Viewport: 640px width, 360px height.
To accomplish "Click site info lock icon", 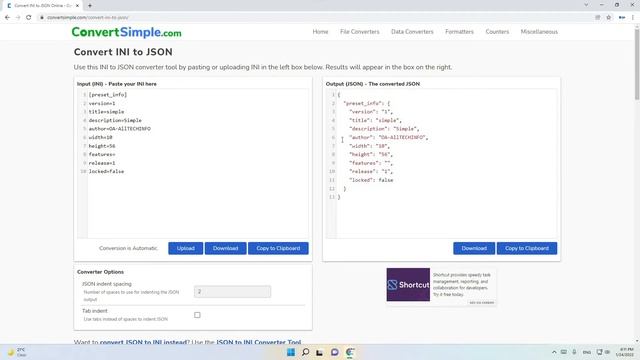I will [42, 18].
